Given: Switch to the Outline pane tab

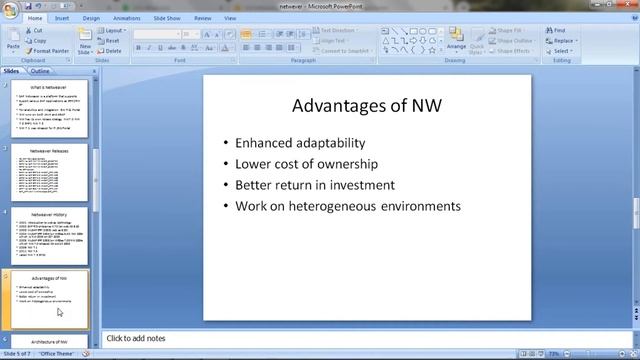Looking at the screenshot, I should tap(40, 71).
